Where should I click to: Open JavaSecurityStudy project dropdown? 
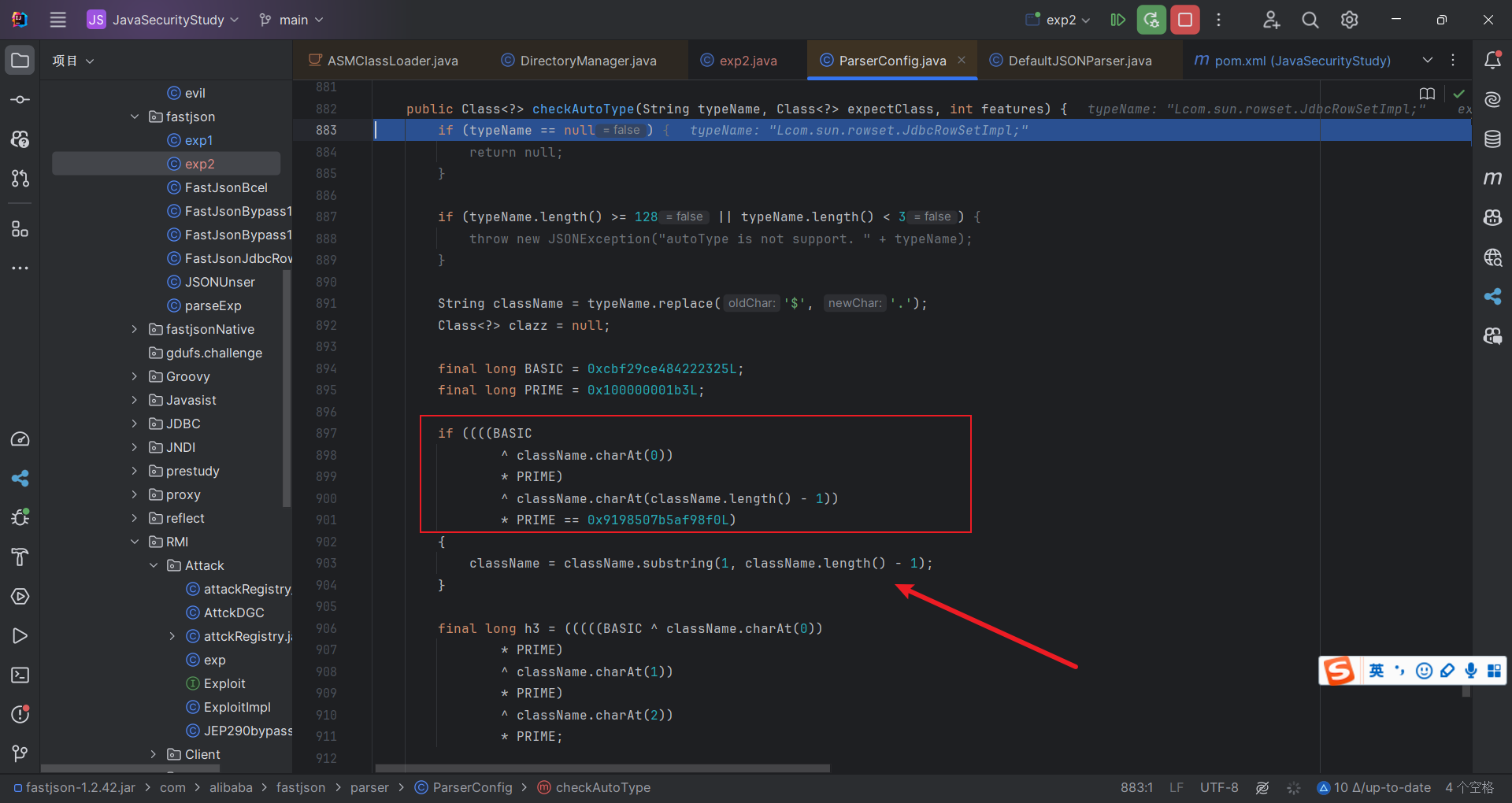[x=163, y=20]
